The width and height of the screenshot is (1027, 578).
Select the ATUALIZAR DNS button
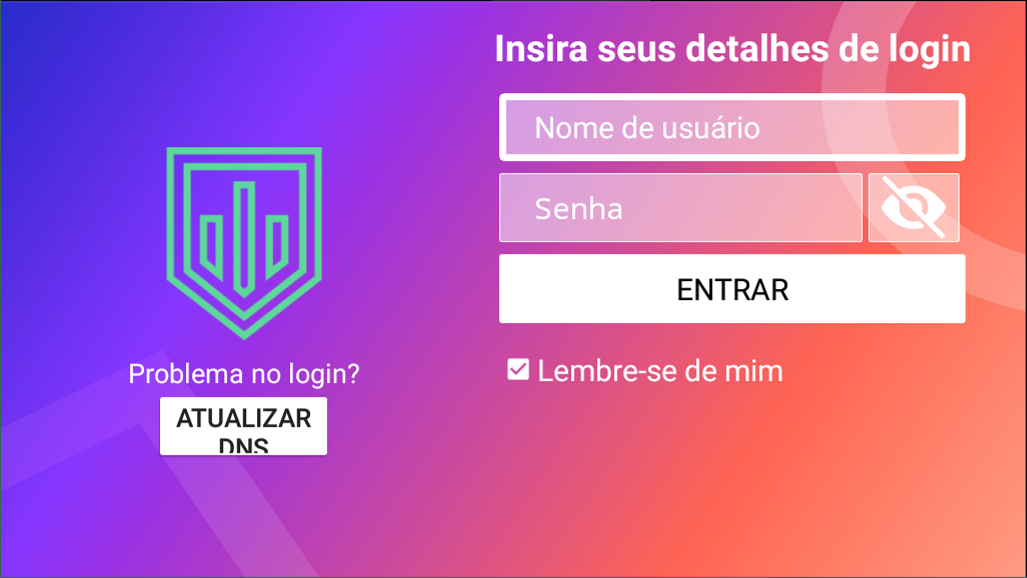coord(244,426)
